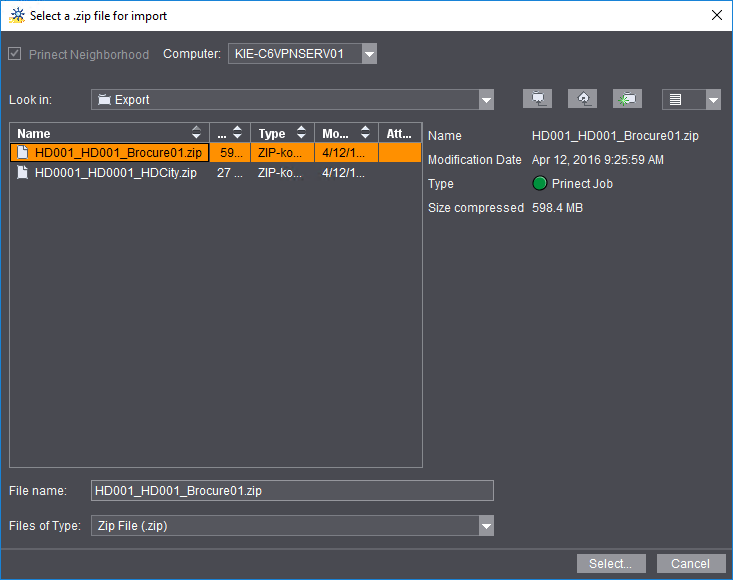The height and width of the screenshot is (580, 733).
Task: Sort by the size column header
Action: coord(230,133)
